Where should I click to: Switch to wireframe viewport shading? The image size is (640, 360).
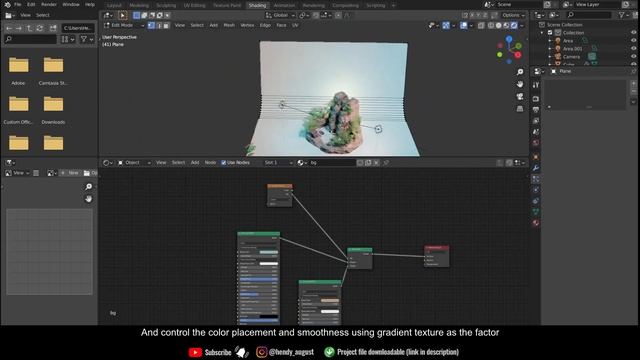[491, 25]
